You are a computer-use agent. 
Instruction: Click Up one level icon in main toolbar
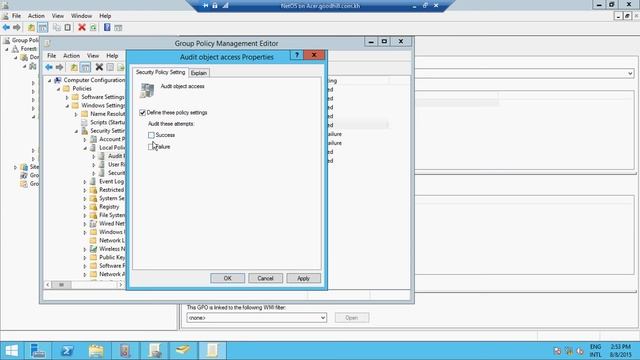pyautogui.click(x=31, y=27)
